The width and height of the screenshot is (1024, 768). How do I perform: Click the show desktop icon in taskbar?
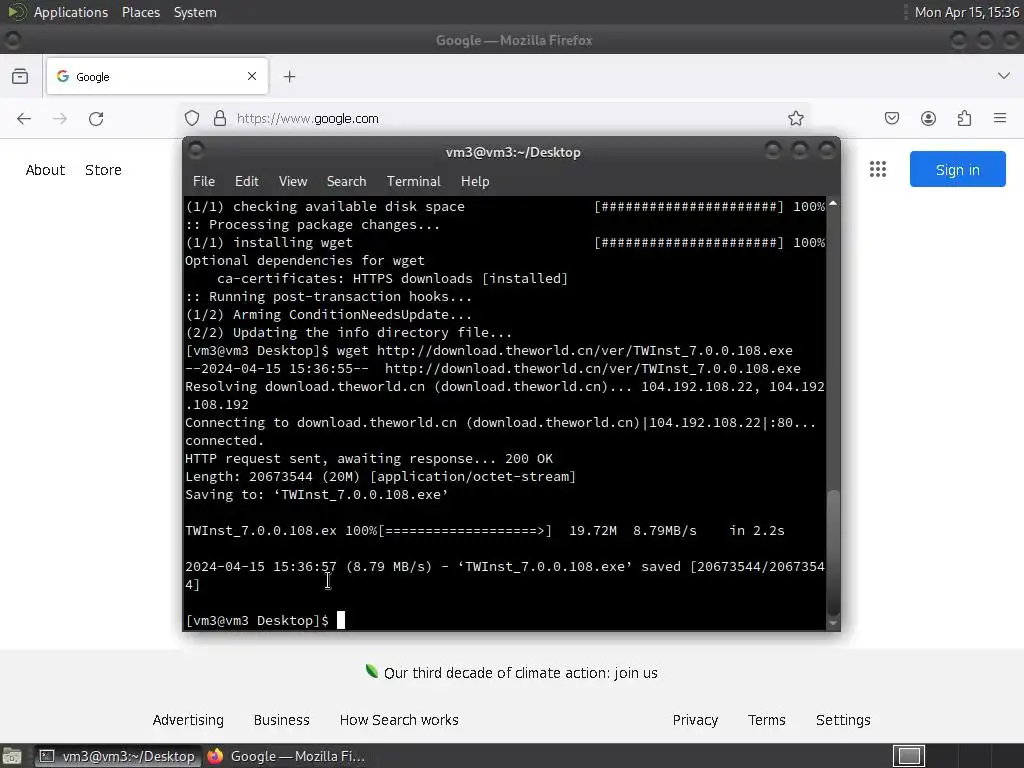(x=12, y=756)
